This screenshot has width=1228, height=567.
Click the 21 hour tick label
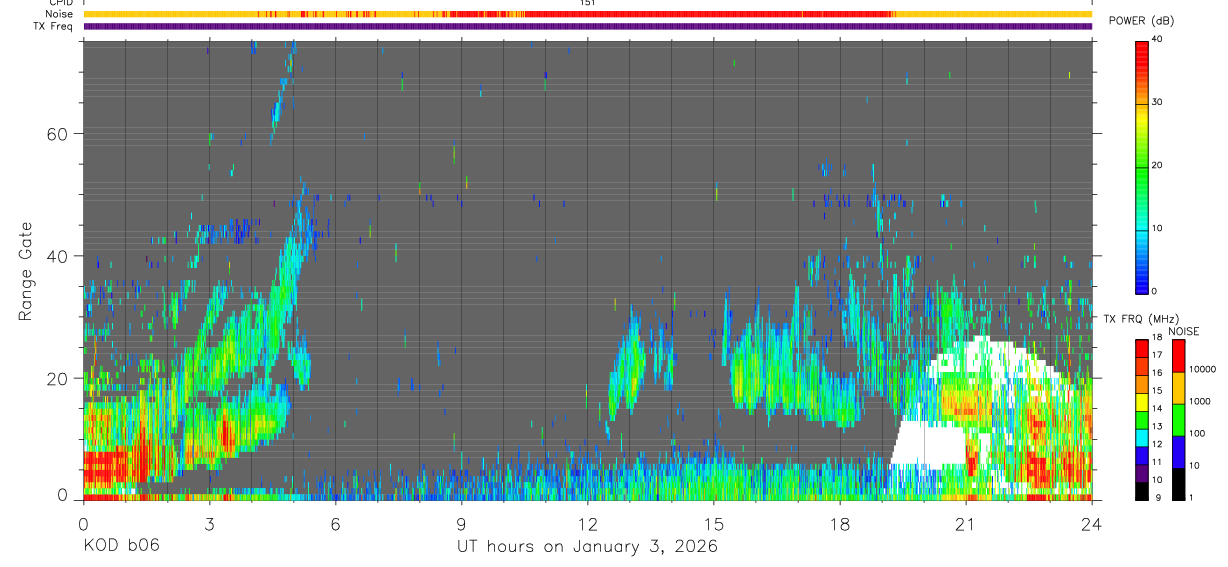[965, 524]
